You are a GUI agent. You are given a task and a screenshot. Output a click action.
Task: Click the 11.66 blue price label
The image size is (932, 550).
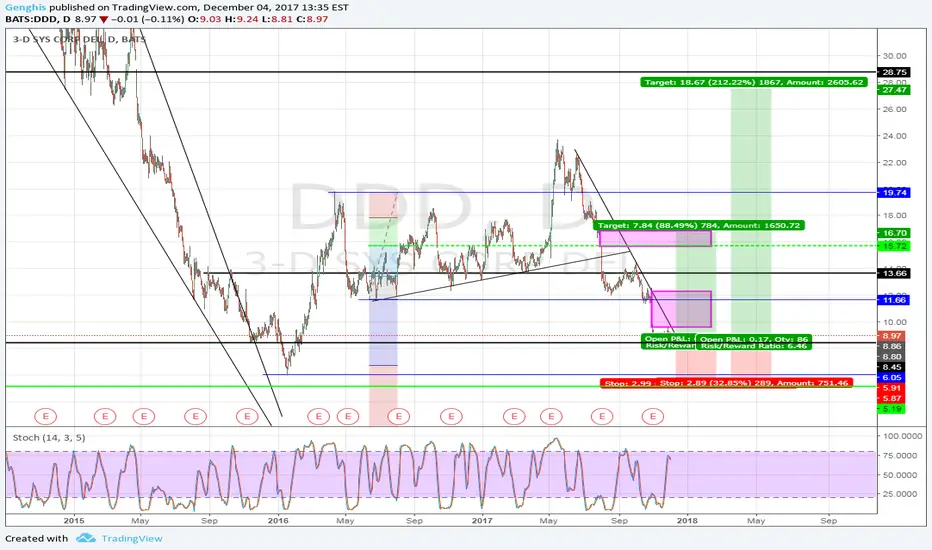coord(894,300)
